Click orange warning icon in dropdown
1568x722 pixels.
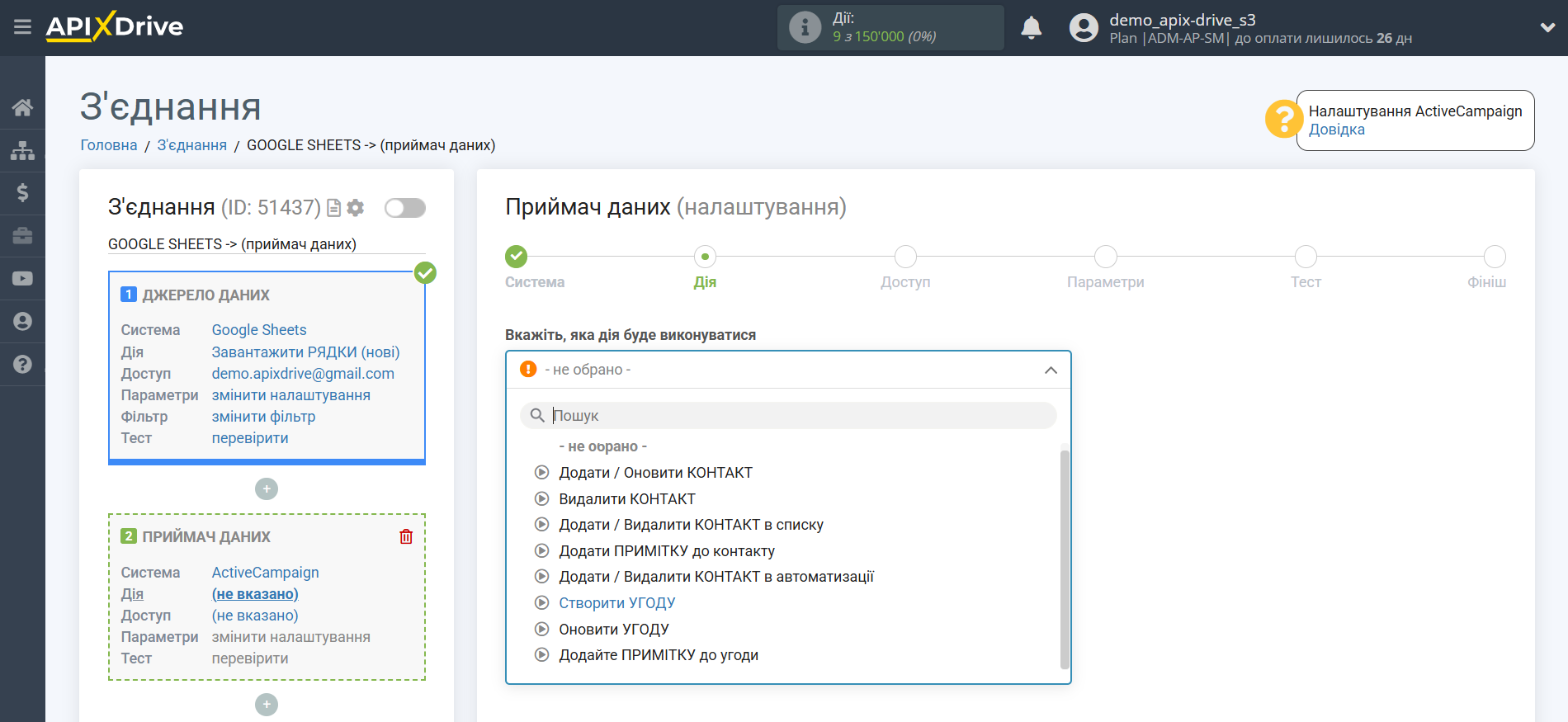point(528,369)
